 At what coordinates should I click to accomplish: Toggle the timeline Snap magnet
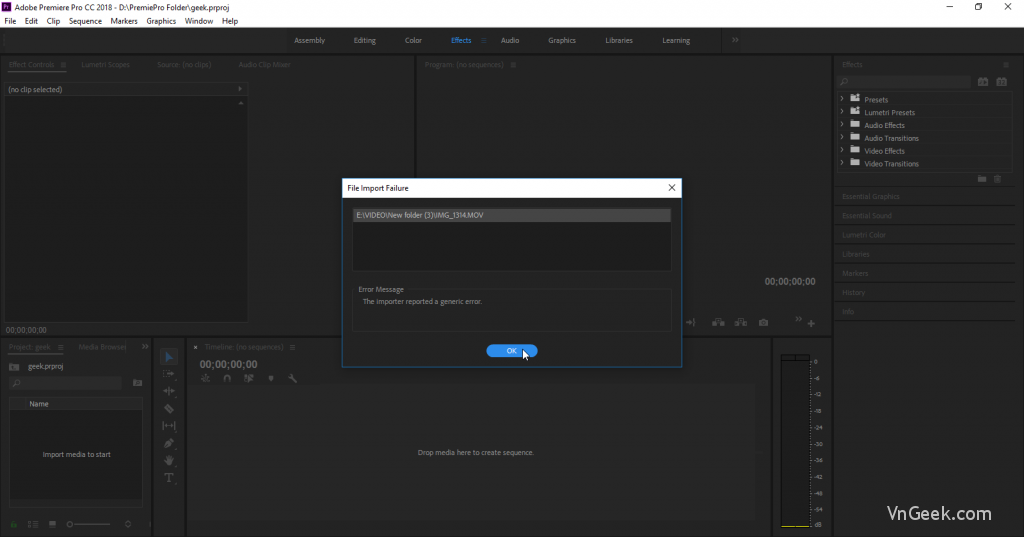pos(227,378)
